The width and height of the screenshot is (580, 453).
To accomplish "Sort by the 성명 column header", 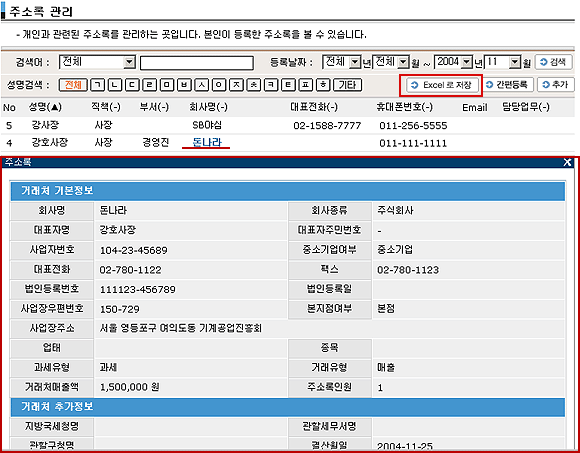I will pyautogui.click(x=45, y=107).
